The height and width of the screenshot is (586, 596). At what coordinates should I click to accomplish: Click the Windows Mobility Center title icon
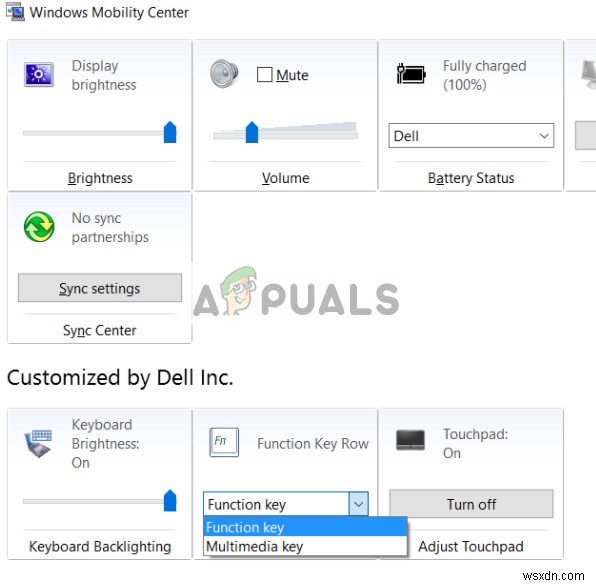click(15, 12)
